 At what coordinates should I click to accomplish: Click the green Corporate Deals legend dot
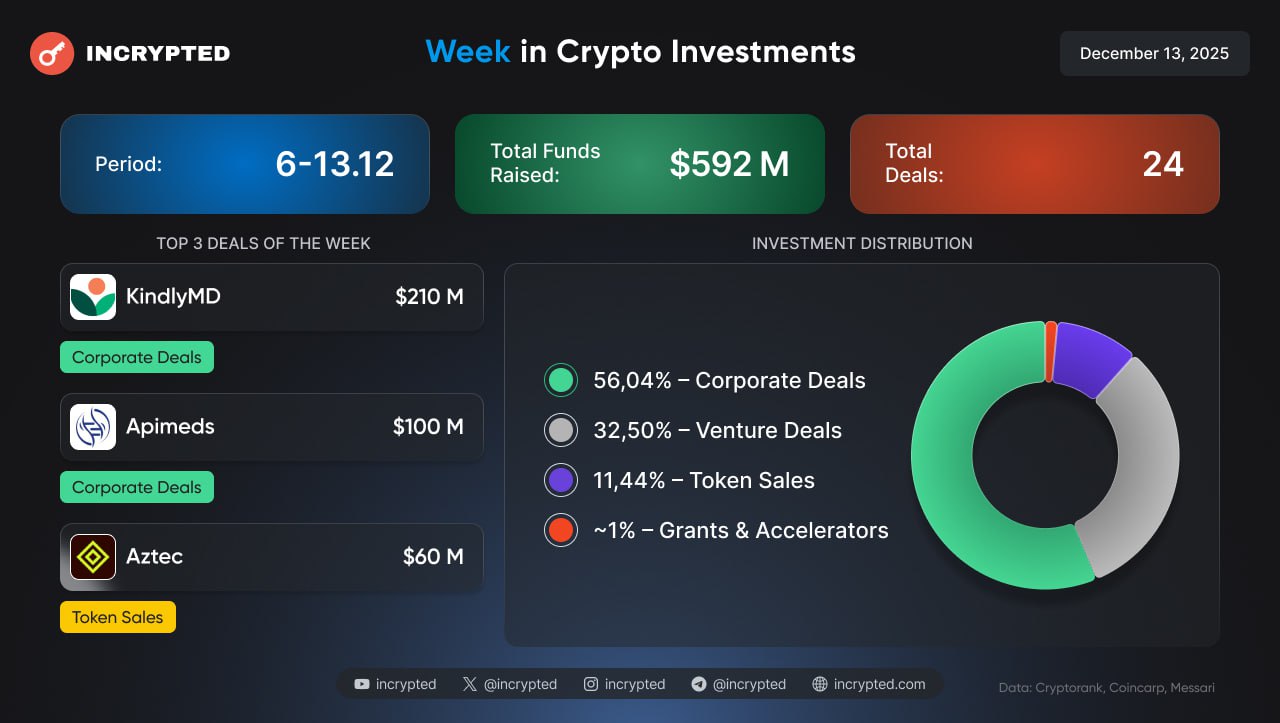(561, 380)
